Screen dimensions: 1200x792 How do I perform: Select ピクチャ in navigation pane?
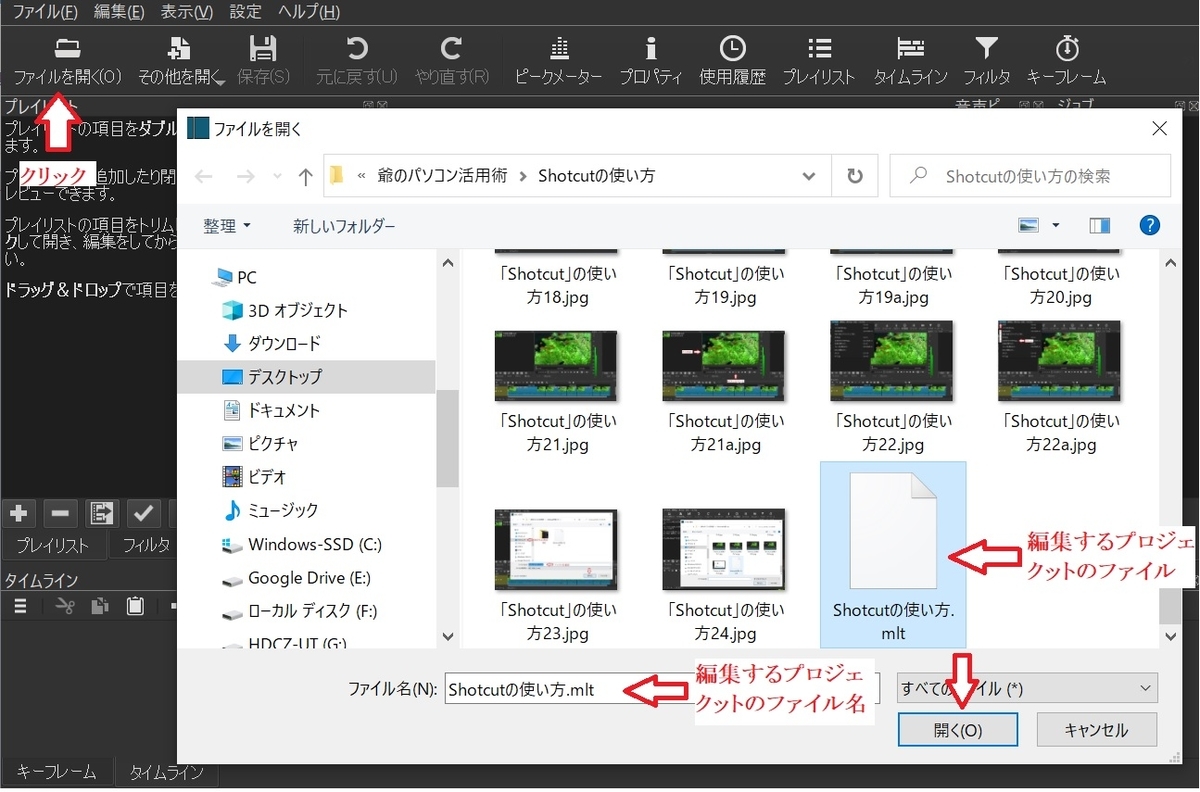(273, 443)
